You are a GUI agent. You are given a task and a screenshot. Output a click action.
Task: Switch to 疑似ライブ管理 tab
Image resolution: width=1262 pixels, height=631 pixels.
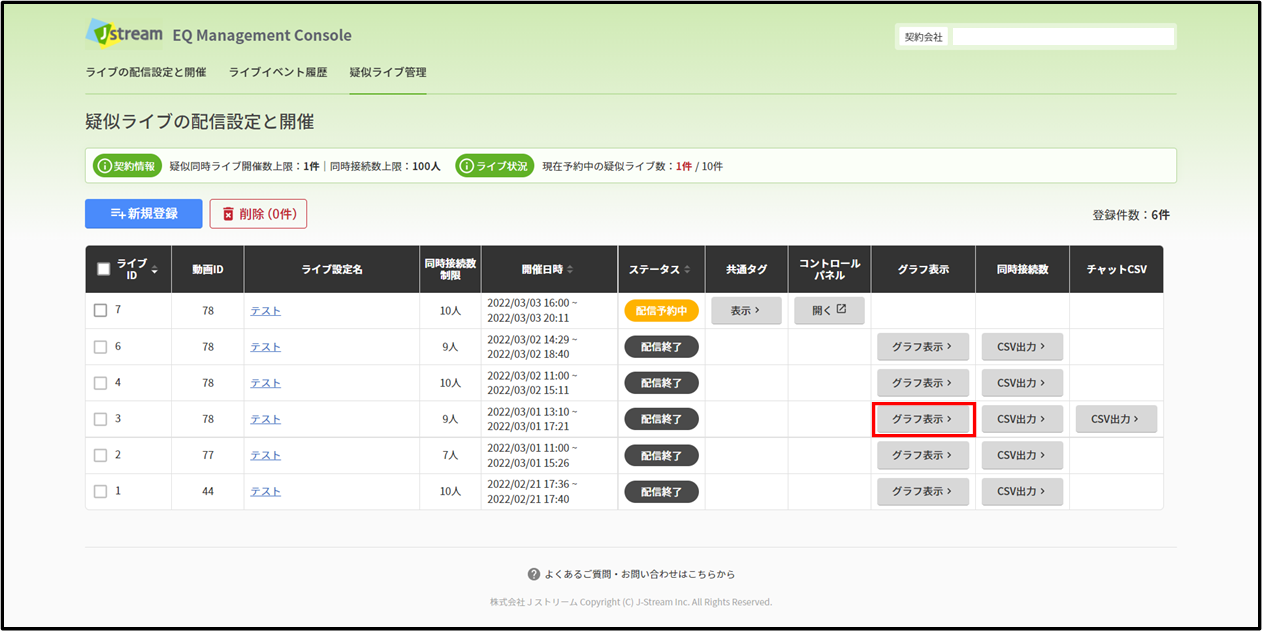[x=388, y=72]
